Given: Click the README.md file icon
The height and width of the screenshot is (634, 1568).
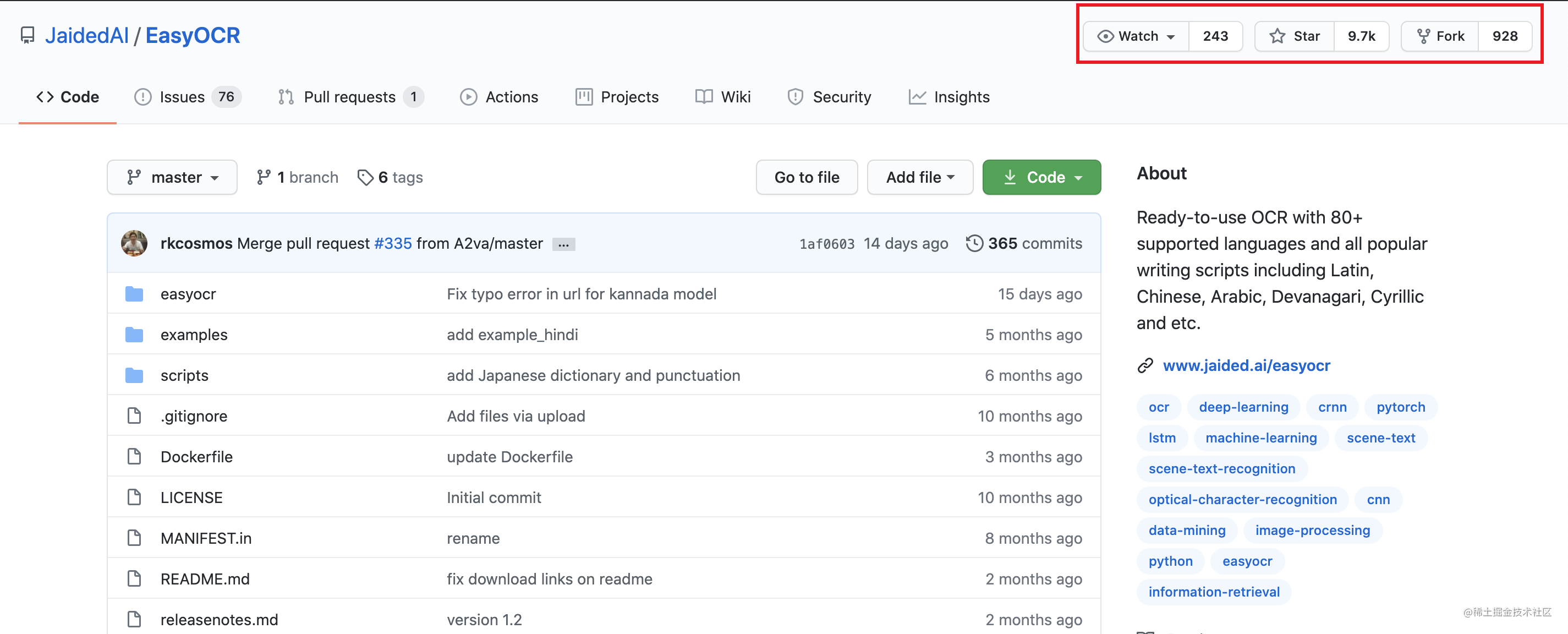Looking at the screenshot, I should [x=134, y=578].
